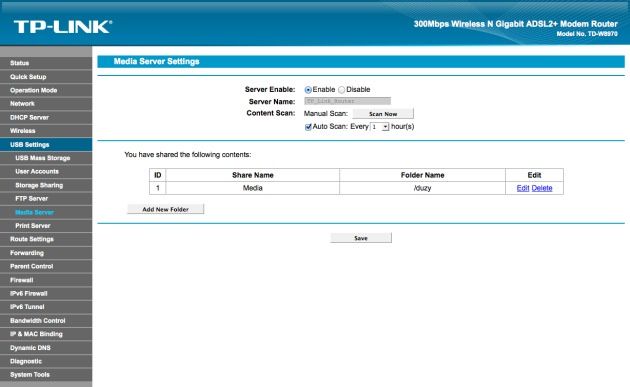Click the ID cell '1' in the shared contents table

click(158, 188)
